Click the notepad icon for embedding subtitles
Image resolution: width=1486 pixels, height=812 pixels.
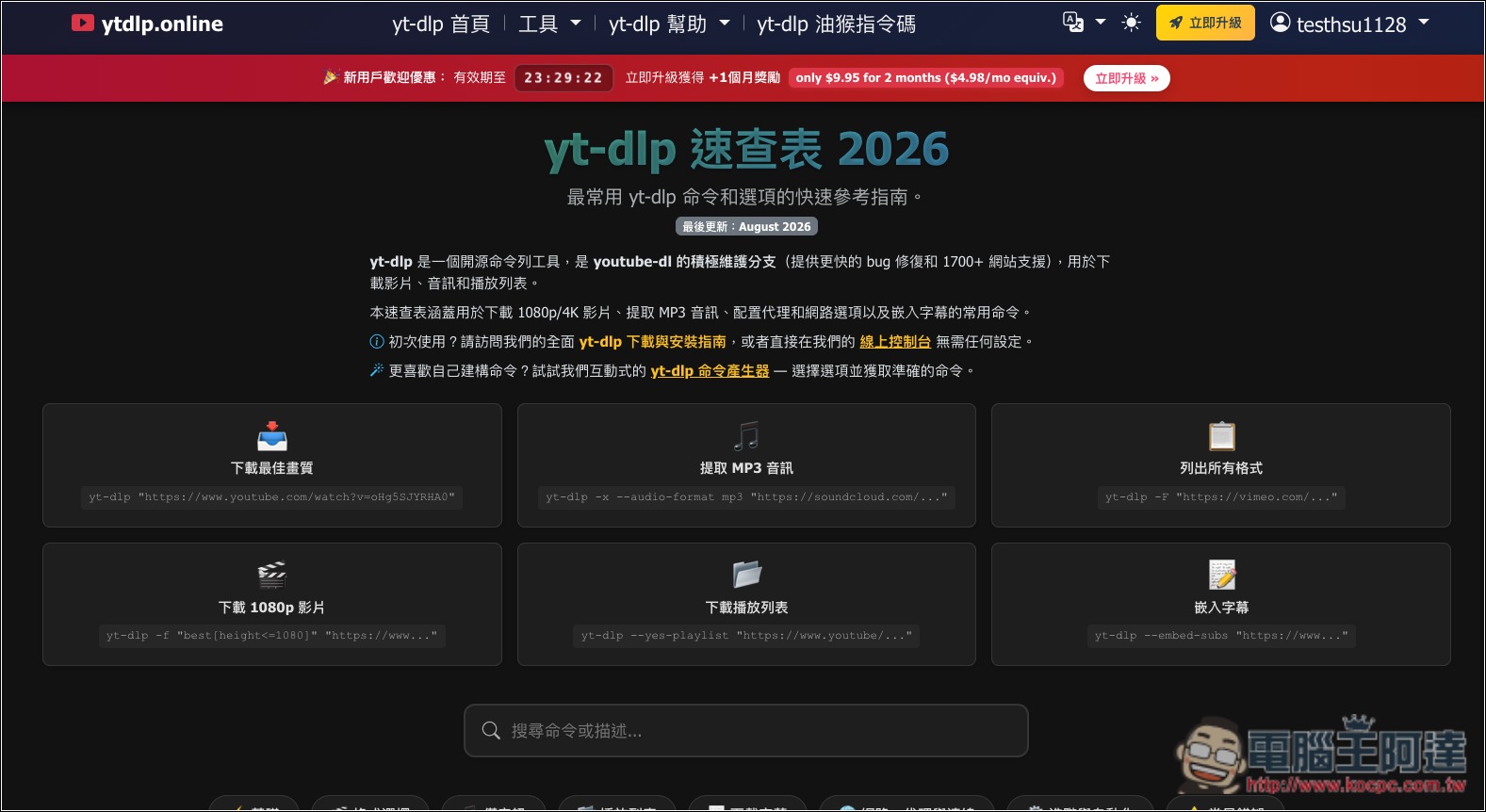(x=1221, y=575)
